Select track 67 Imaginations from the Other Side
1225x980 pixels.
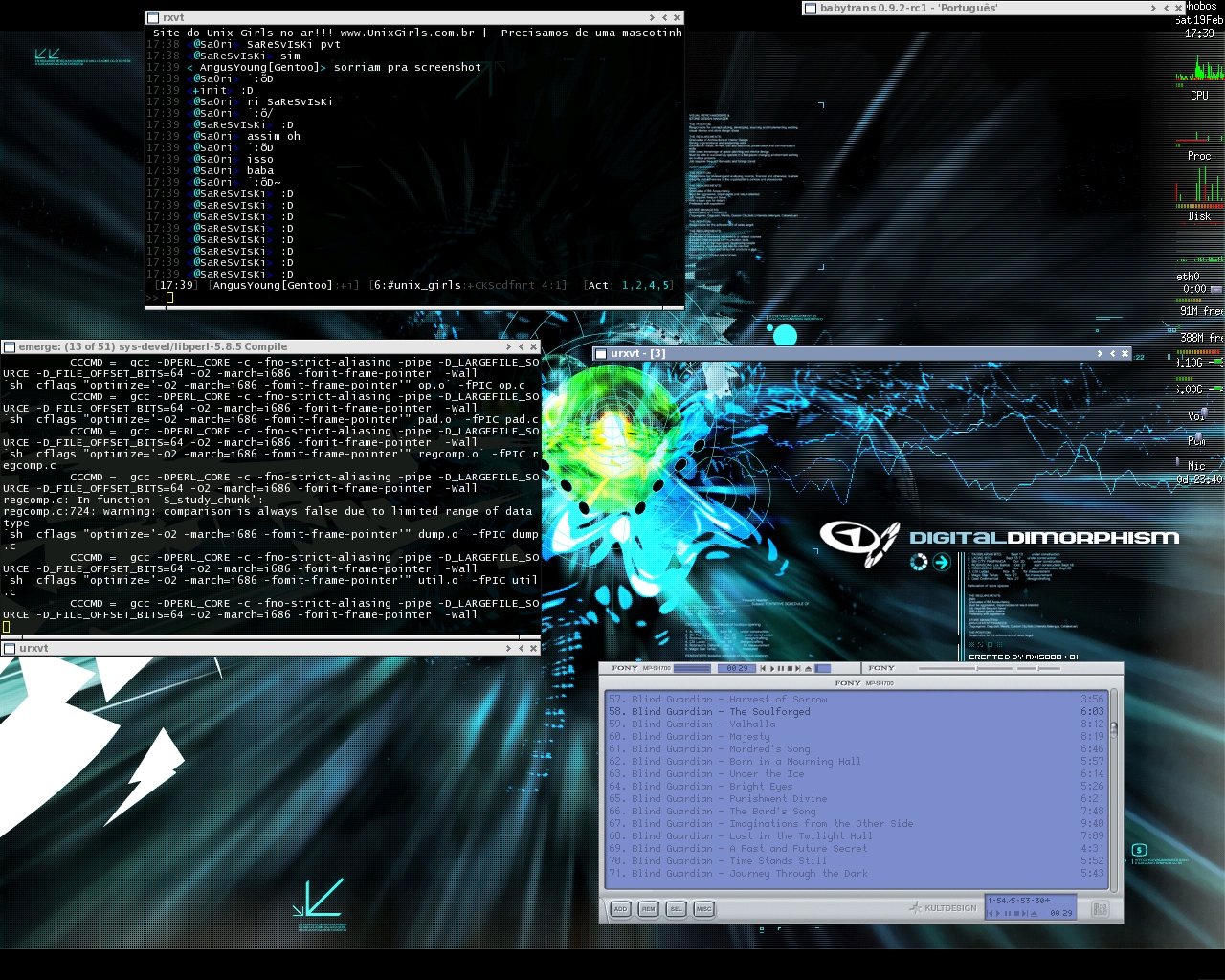click(x=856, y=824)
